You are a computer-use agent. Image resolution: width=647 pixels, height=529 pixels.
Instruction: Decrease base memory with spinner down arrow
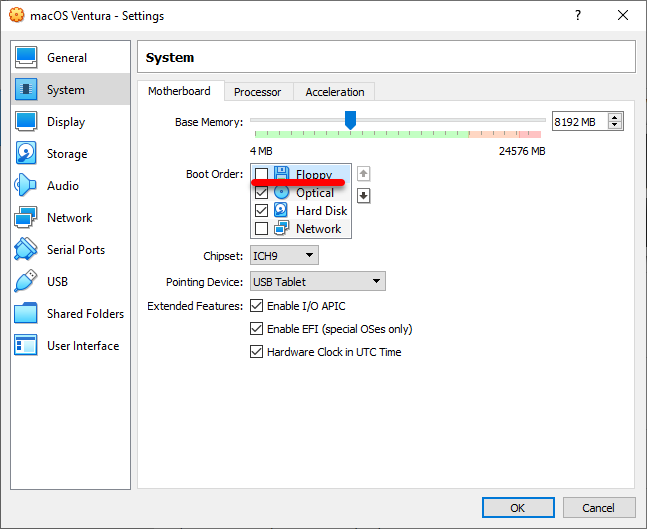pos(615,125)
